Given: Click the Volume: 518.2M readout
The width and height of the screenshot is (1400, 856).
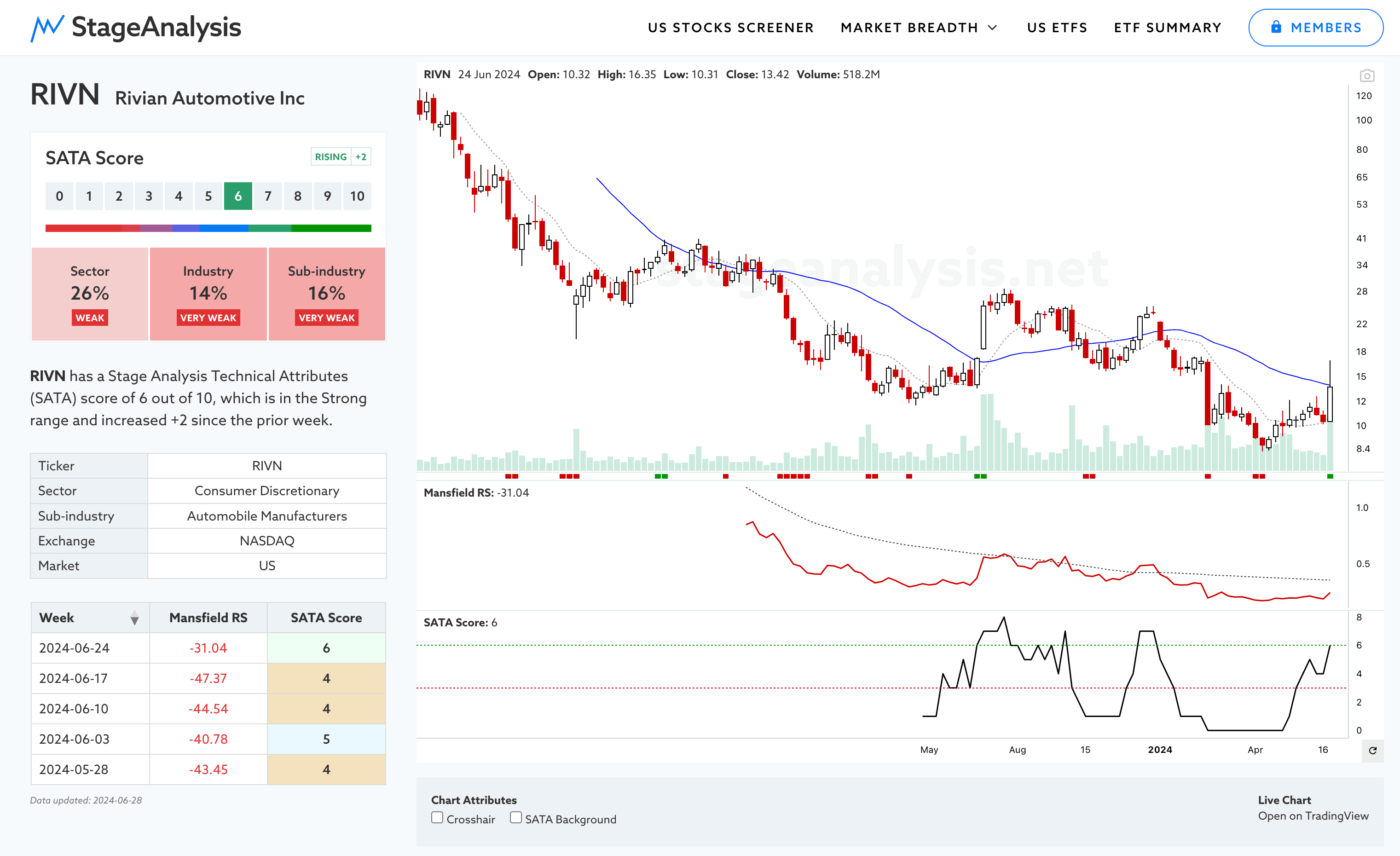Looking at the screenshot, I should tap(838, 75).
